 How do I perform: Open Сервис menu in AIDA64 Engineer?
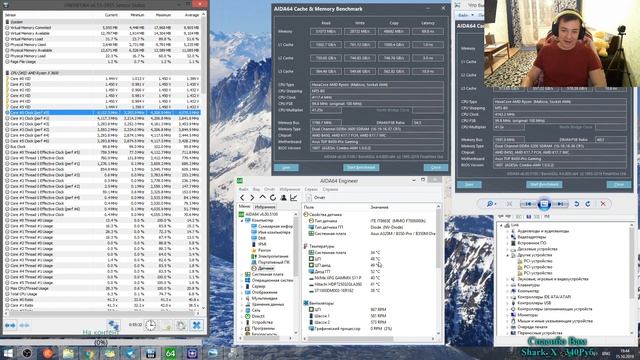[x=311, y=189]
